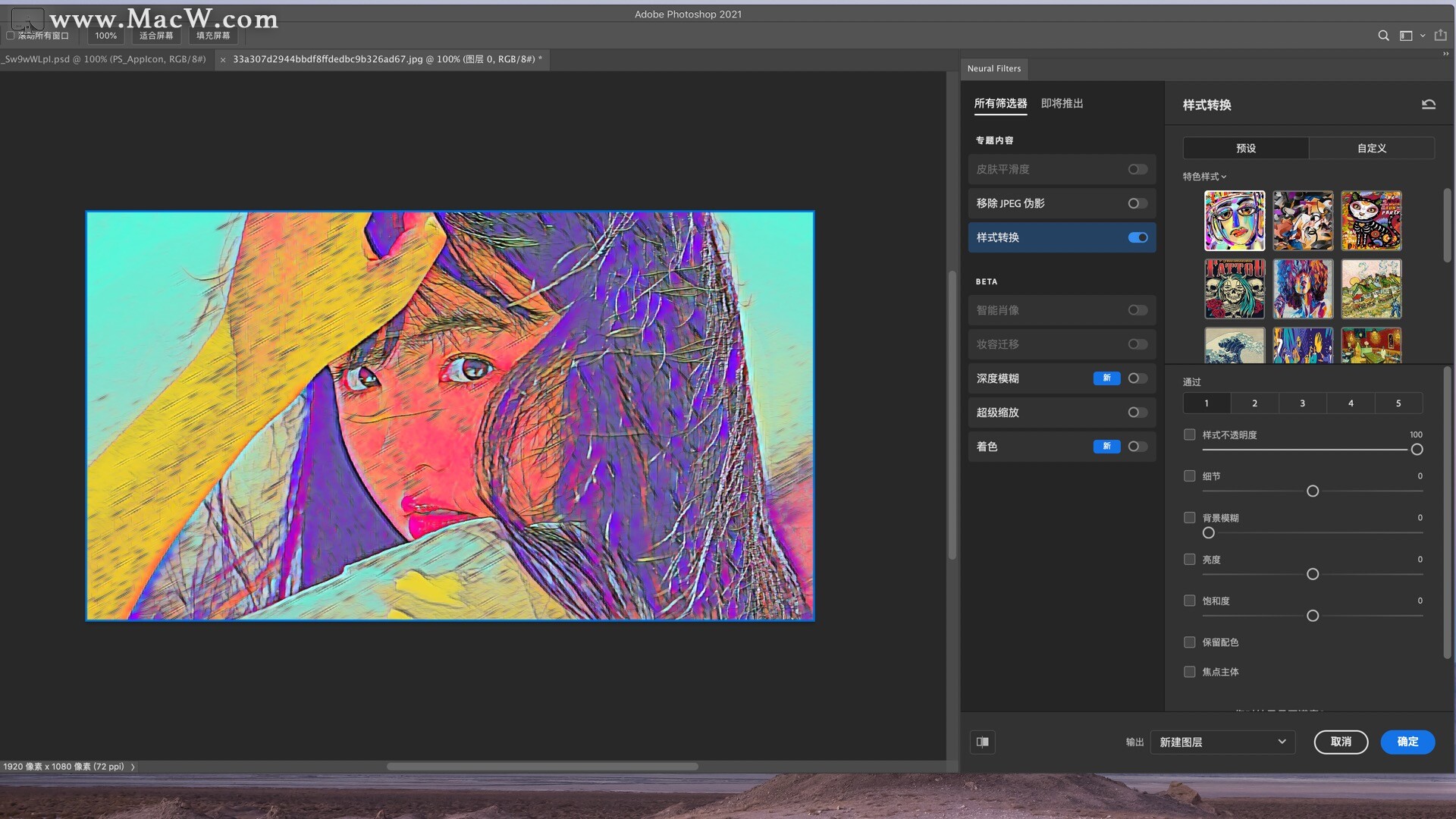Viewport: 1456px width, 819px height.
Task: Check the 亮度 checkbox
Action: (1189, 560)
